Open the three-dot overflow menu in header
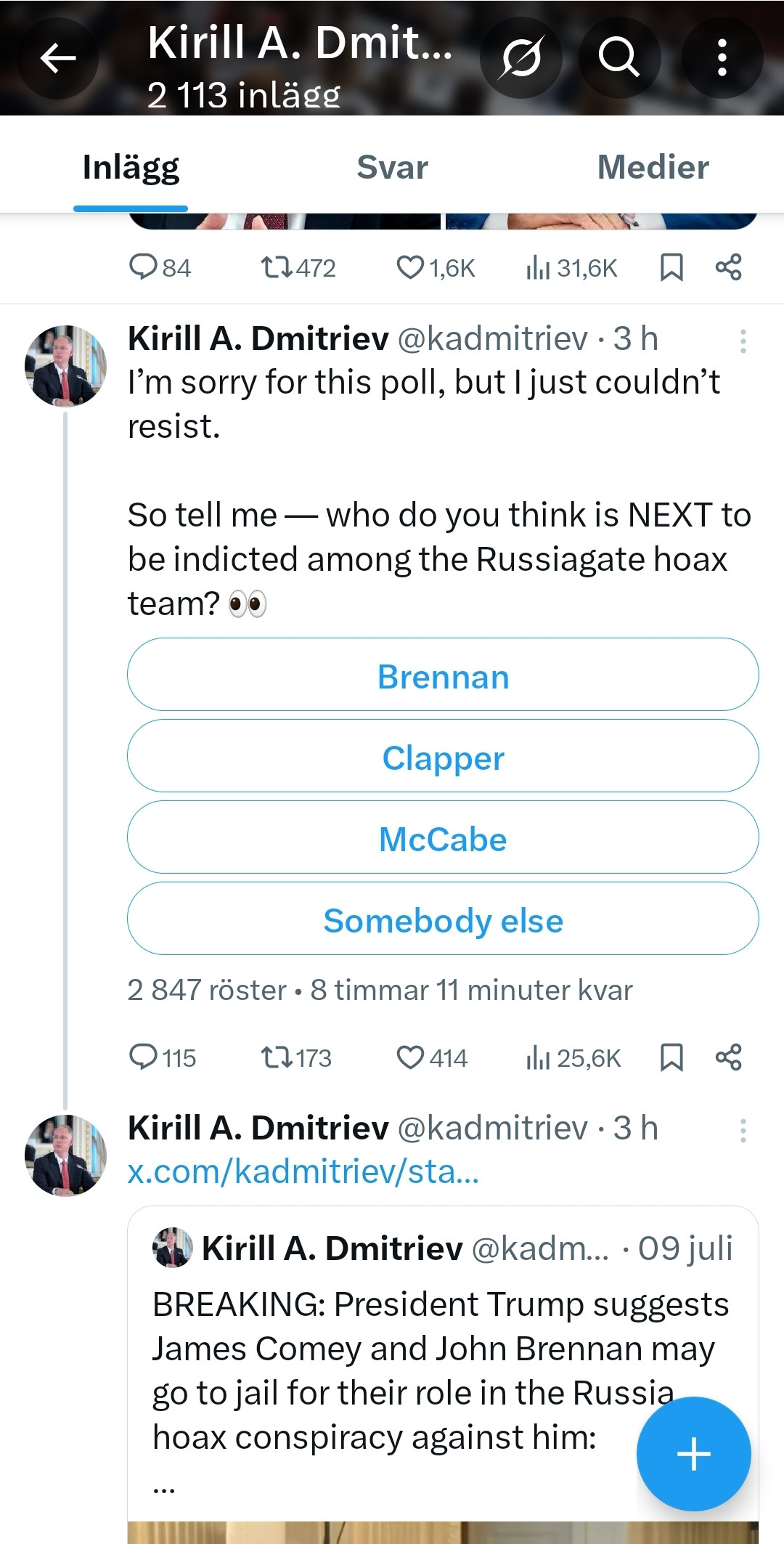Image resolution: width=784 pixels, height=1544 pixels. [x=722, y=58]
